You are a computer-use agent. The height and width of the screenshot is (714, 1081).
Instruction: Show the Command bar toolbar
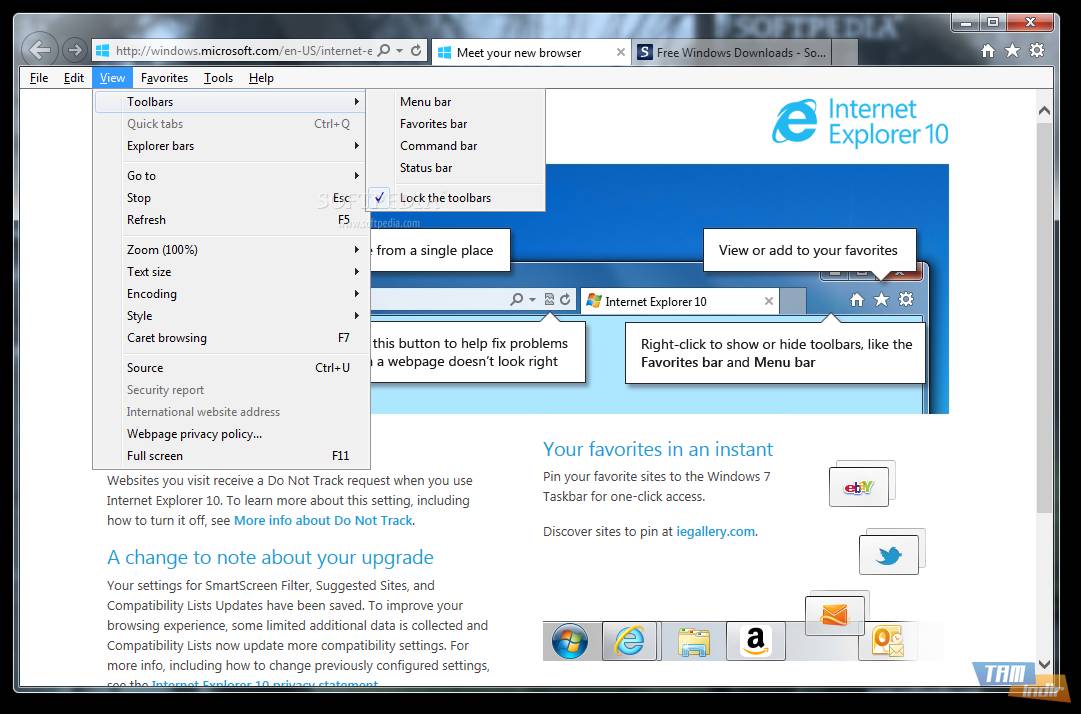pyautogui.click(x=438, y=146)
